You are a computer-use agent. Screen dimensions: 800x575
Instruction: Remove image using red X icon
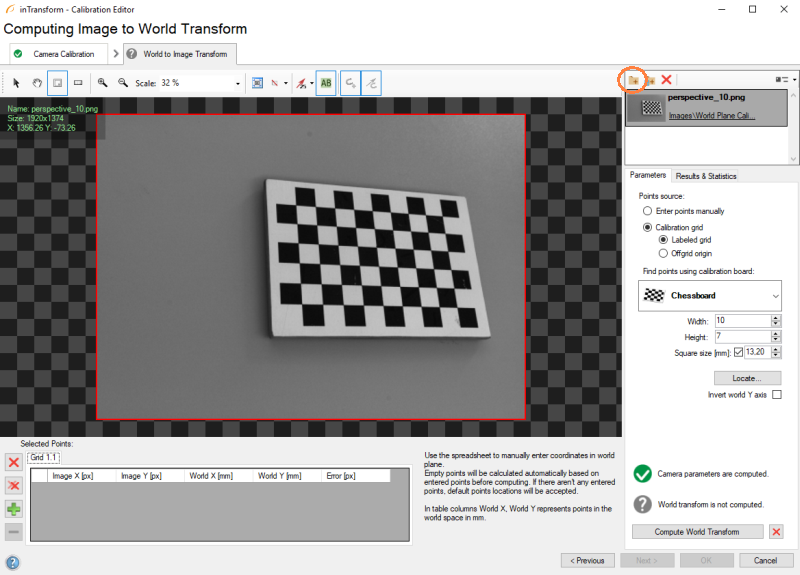pos(666,79)
